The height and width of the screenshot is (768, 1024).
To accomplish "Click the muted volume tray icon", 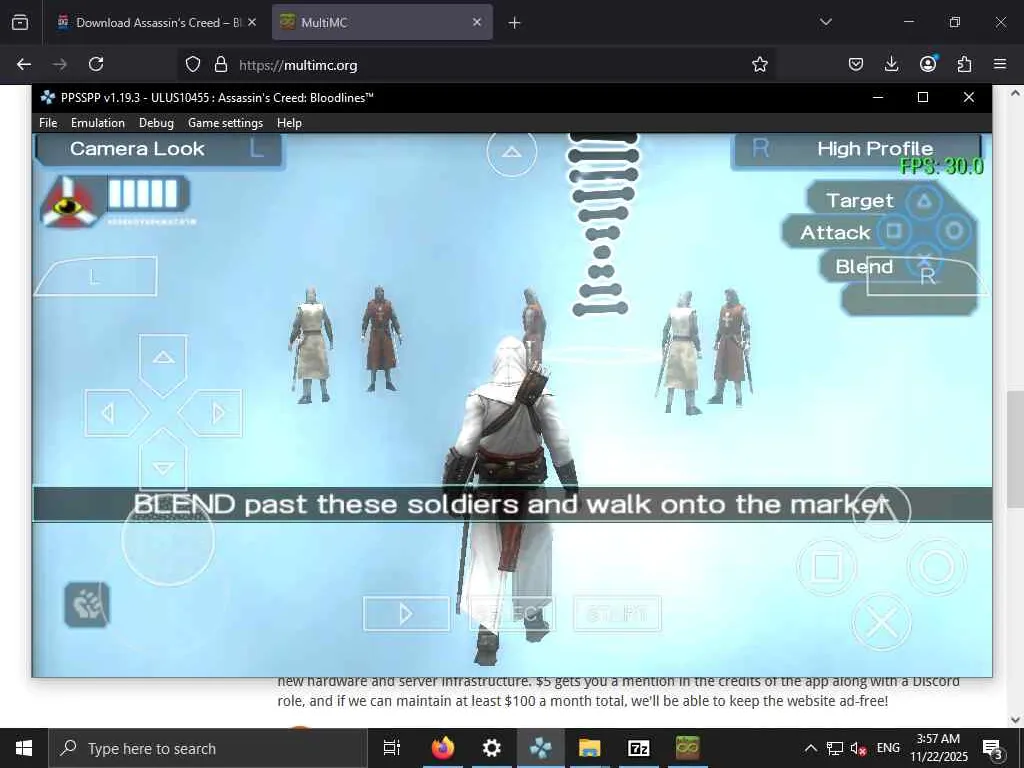I will point(859,748).
